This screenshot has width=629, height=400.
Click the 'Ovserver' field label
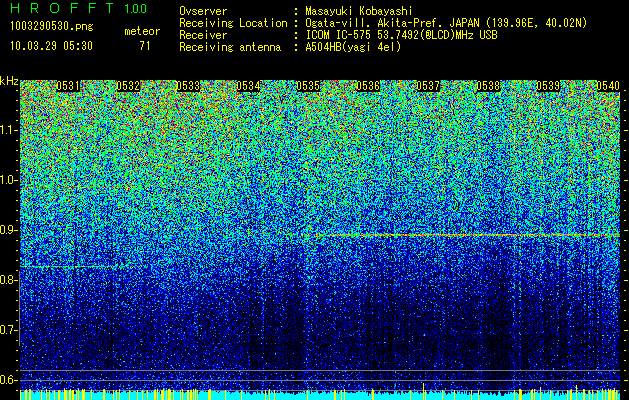tap(203, 11)
